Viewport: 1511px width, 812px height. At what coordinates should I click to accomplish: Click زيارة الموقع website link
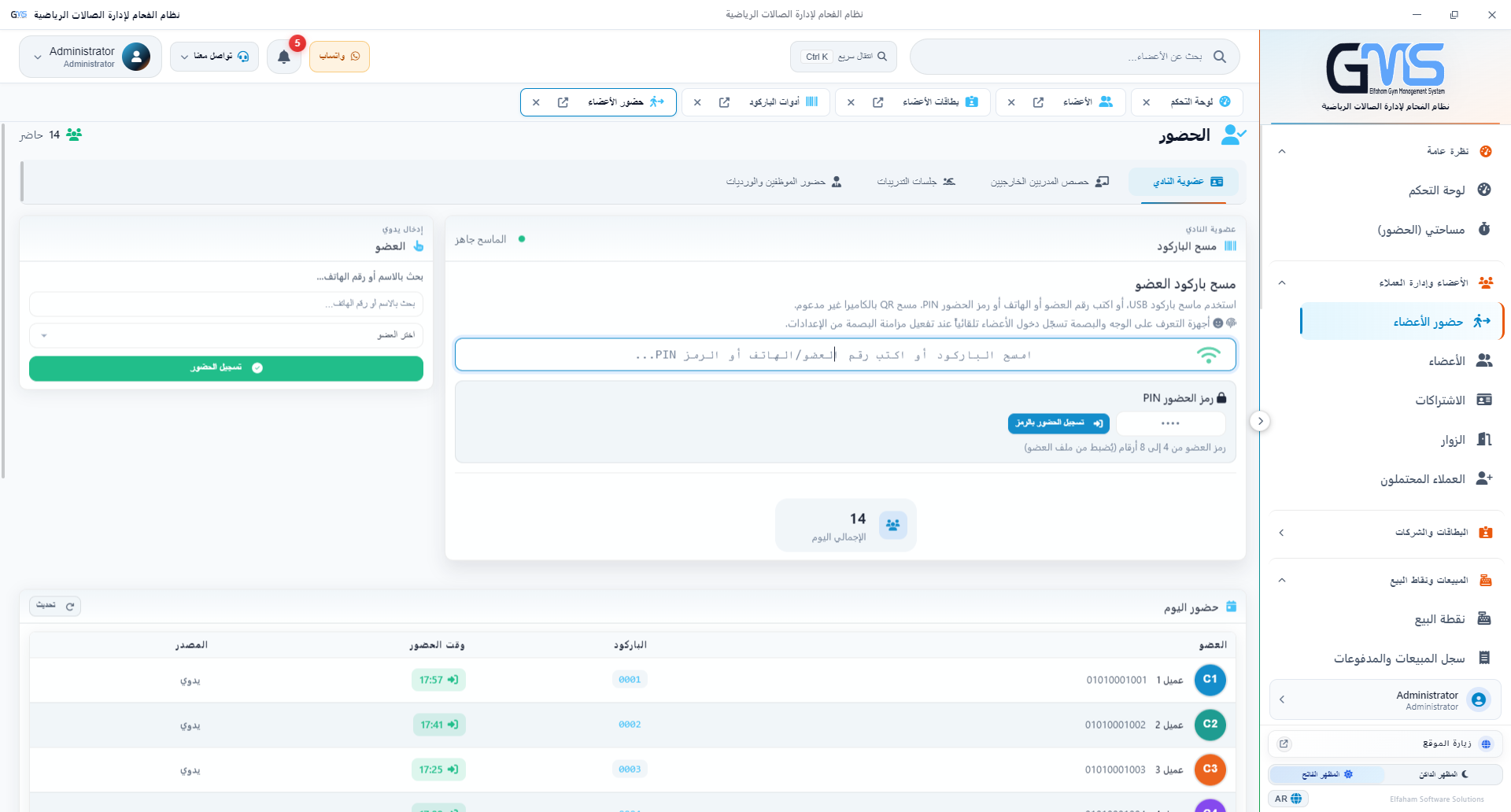(1385, 744)
